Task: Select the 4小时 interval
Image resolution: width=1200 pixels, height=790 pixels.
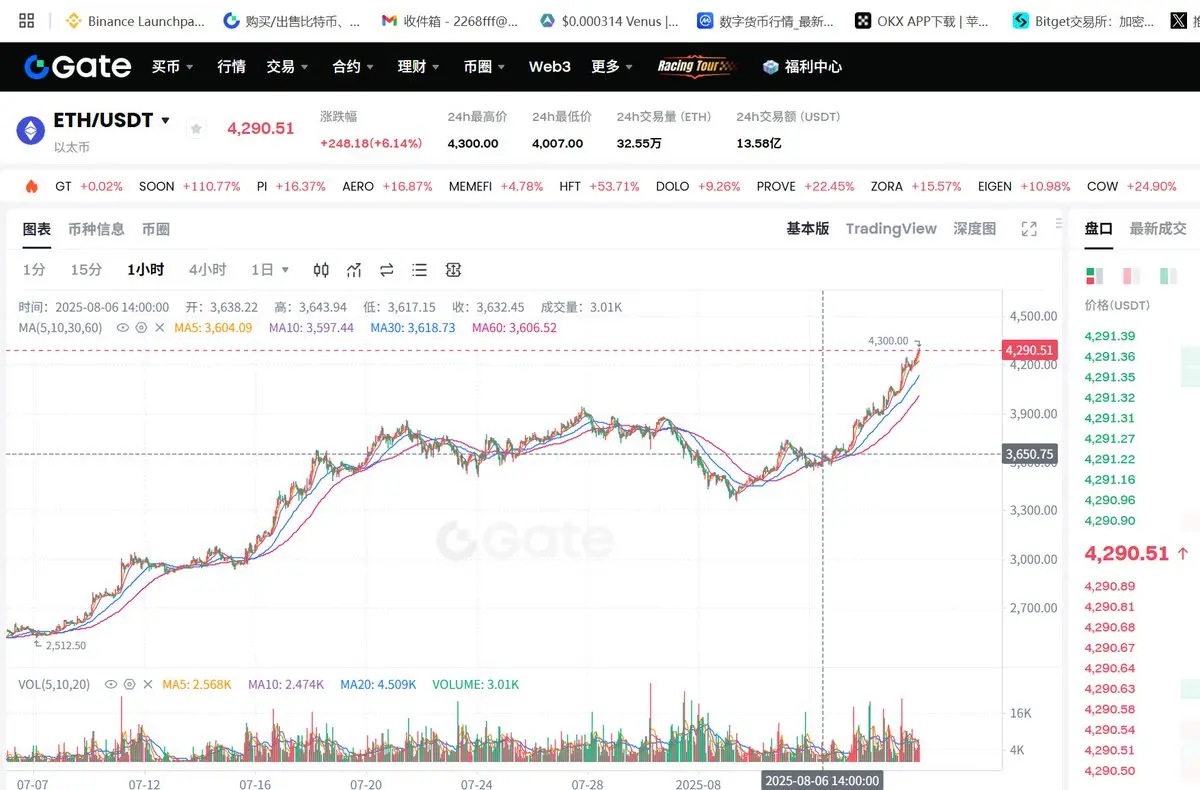Action: pos(207,270)
